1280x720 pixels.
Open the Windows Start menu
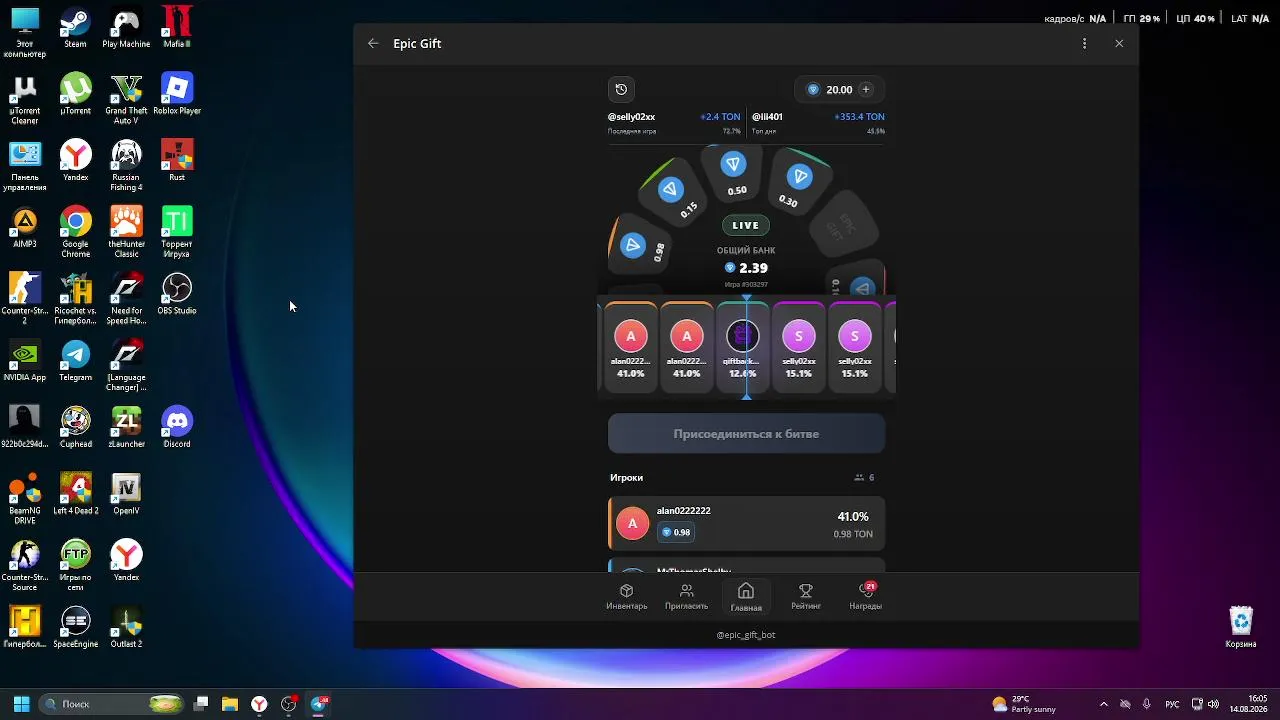pyautogui.click(x=21, y=704)
